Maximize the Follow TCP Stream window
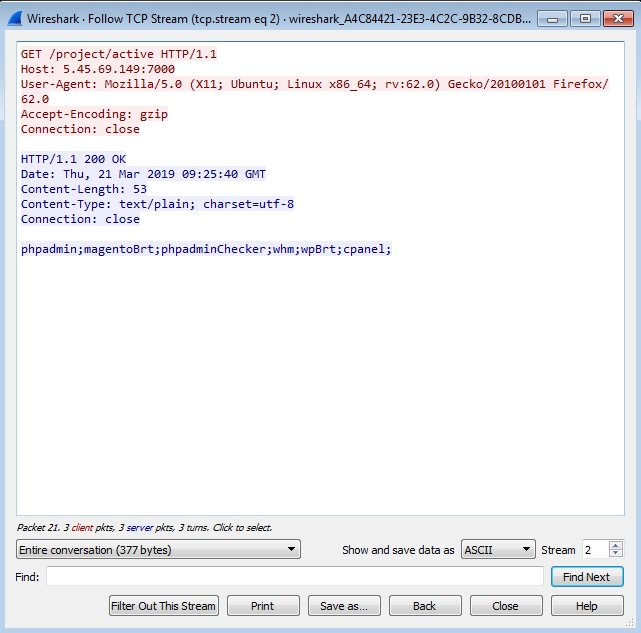 coord(585,18)
